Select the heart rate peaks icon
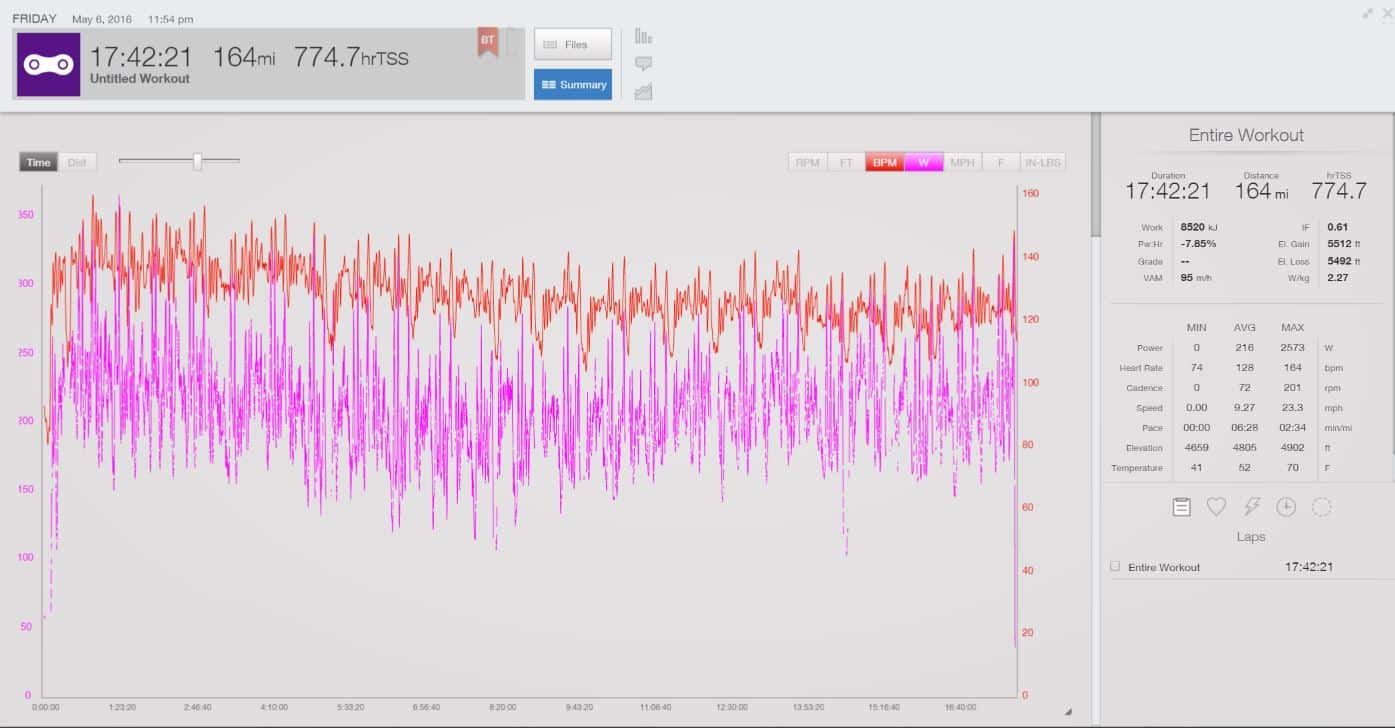Screen dimensions: 1395x728 coord(1216,507)
